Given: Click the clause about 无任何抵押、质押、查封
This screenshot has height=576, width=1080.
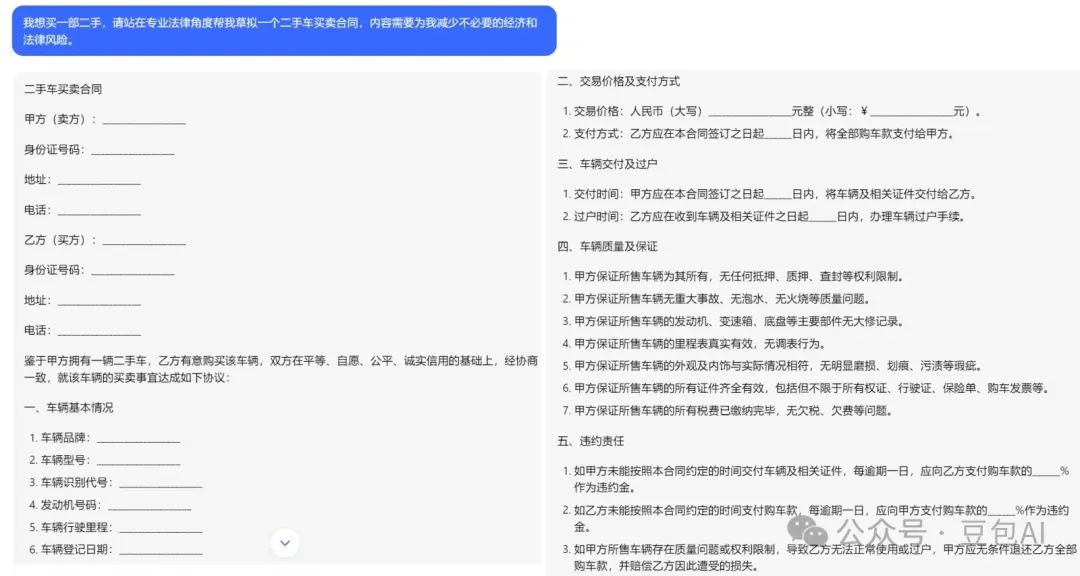Looking at the screenshot, I should (x=733, y=276).
